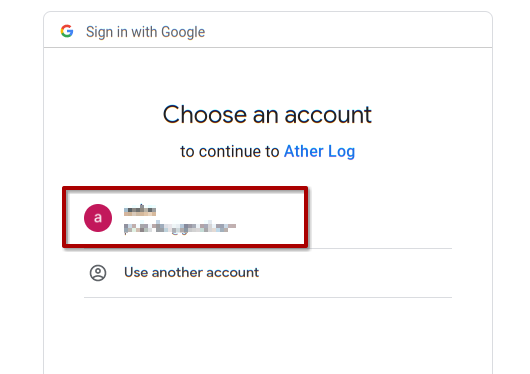This screenshot has height=374, width=530.
Task: Click the word "Log" in the app link
Action: [x=342, y=152]
